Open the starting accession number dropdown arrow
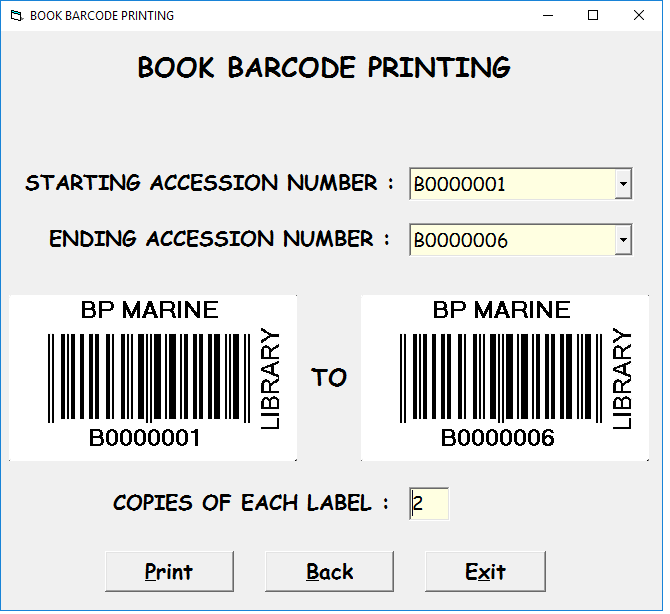Image resolution: width=670 pixels, height=614 pixels. [623, 184]
